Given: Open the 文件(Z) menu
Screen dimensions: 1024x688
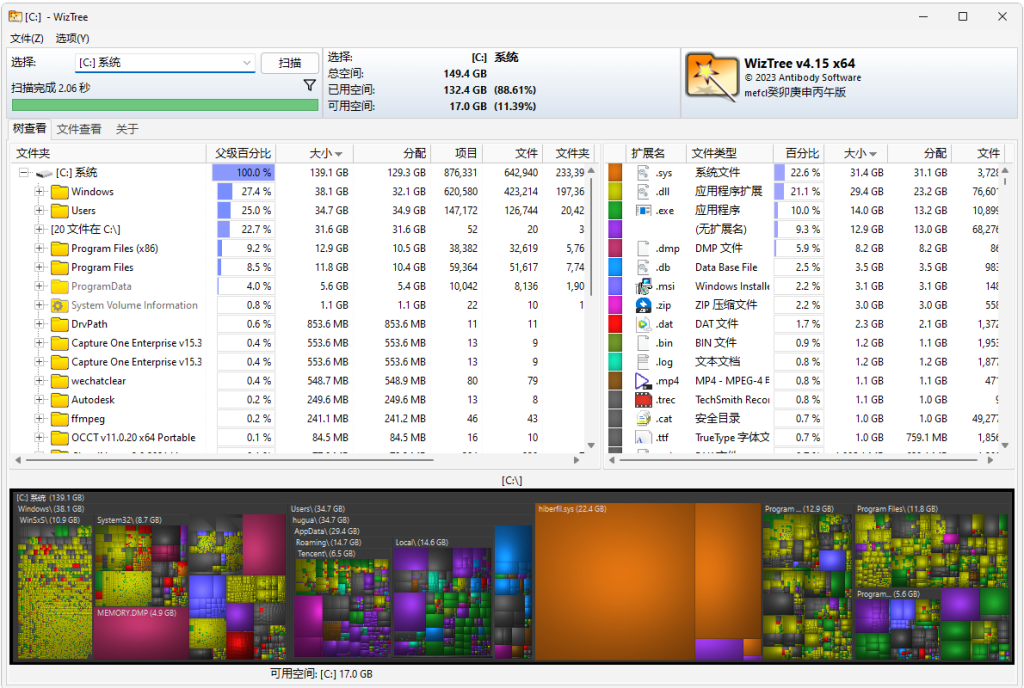Looking at the screenshot, I should point(27,38).
